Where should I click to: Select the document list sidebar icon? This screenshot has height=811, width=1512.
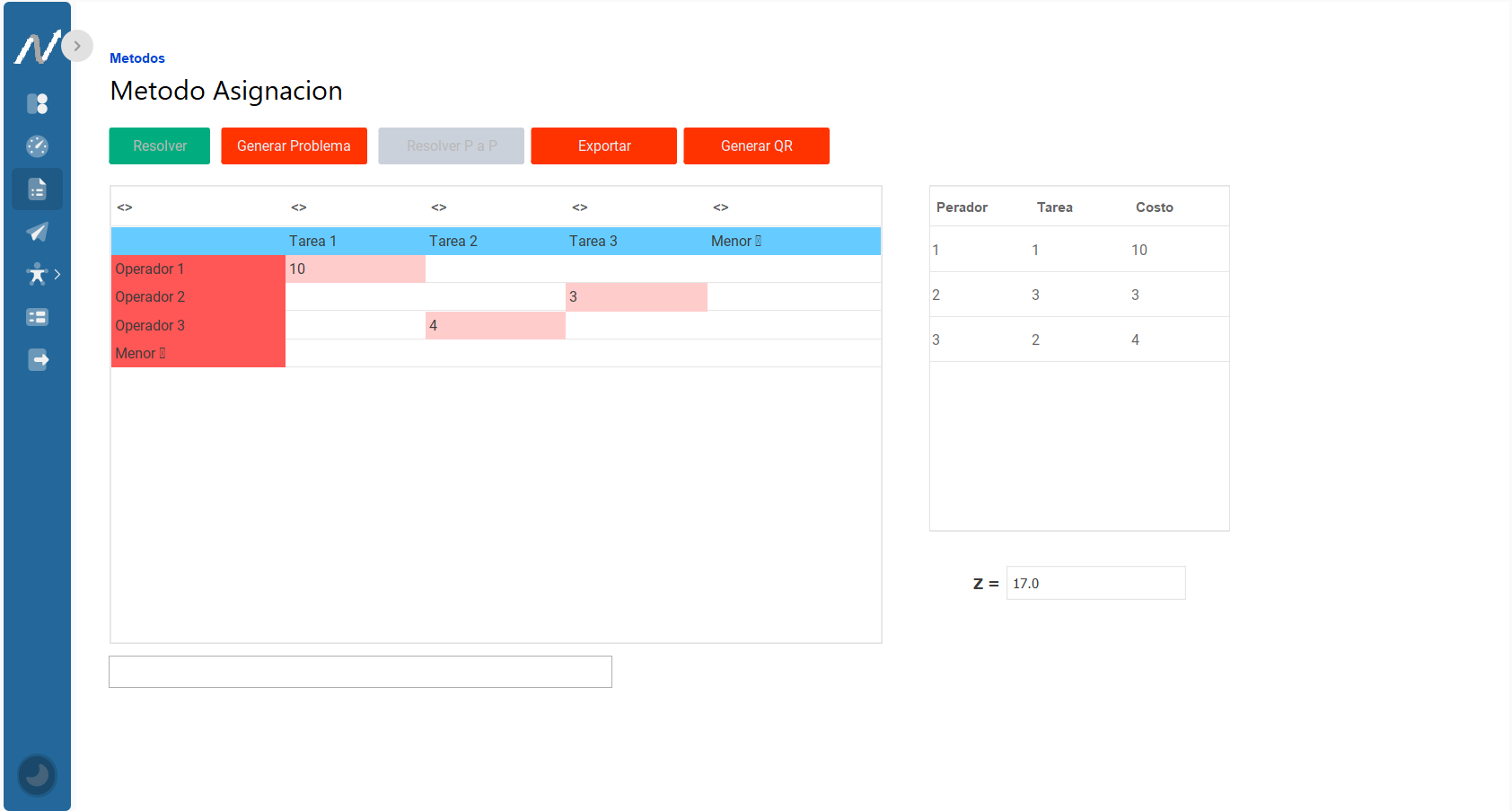[x=37, y=190]
